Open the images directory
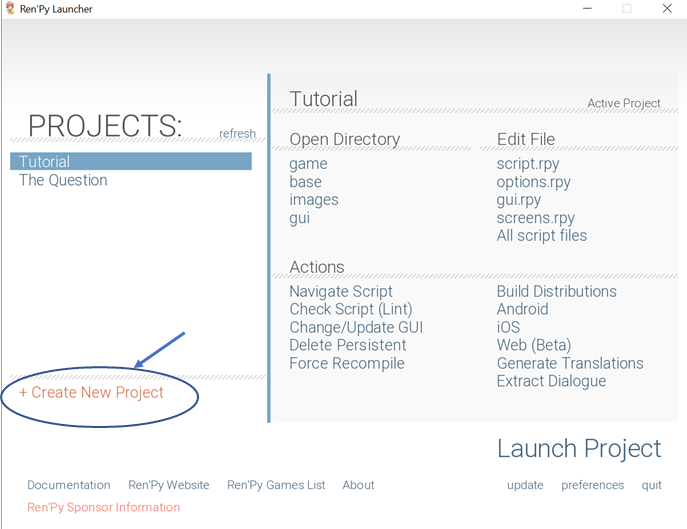The image size is (687, 529). point(314,200)
